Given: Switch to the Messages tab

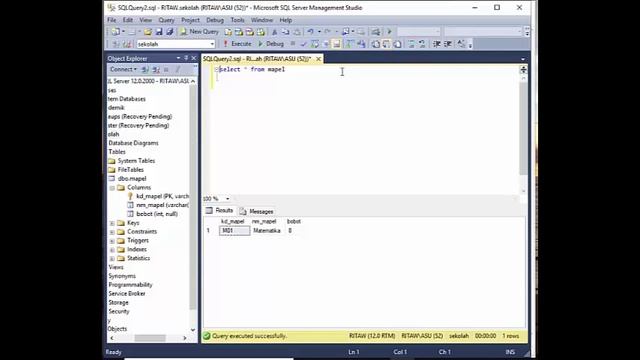Looking at the screenshot, I should click(256, 211).
